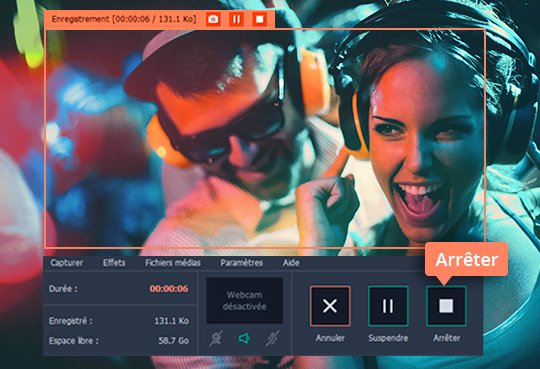
Task: Mute the green system audio speaker
Action: click(x=244, y=338)
